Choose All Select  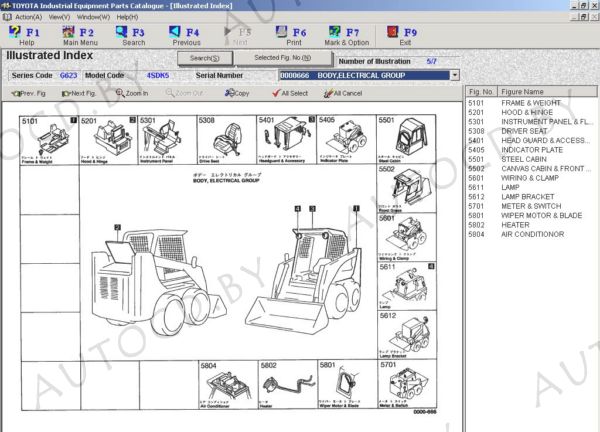[x=290, y=93]
